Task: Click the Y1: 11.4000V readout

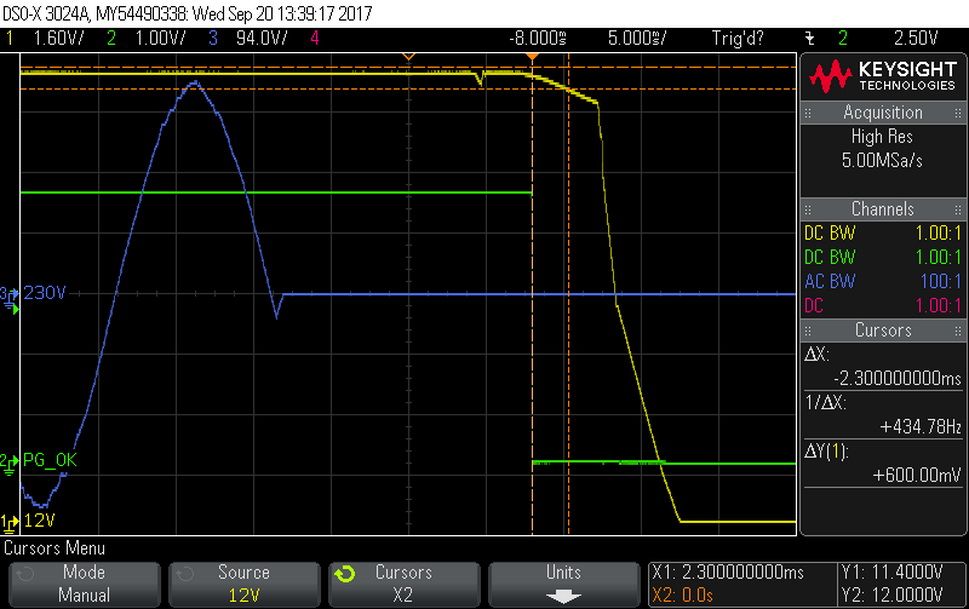Action: [x=891, y=573]
